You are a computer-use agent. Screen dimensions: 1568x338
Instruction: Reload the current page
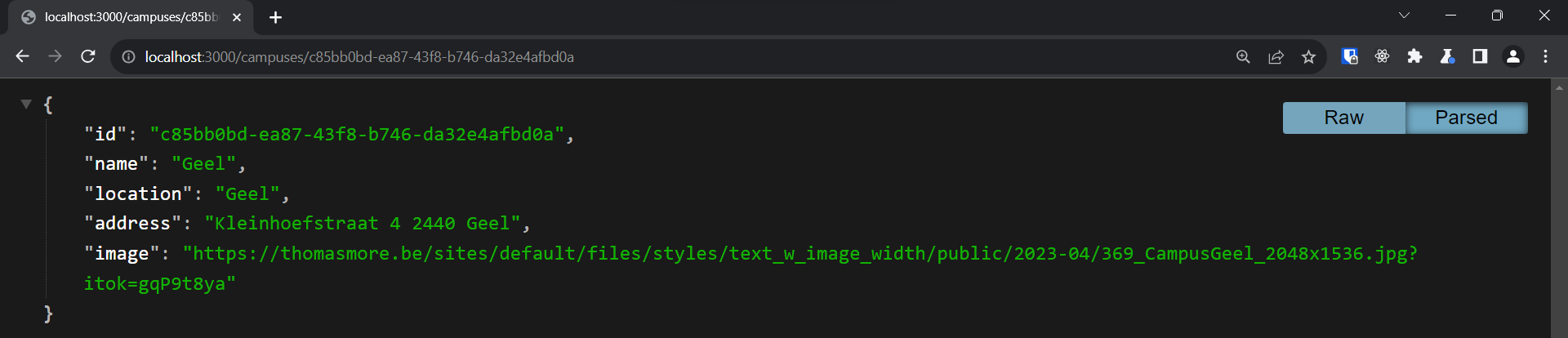coord(88,56)
